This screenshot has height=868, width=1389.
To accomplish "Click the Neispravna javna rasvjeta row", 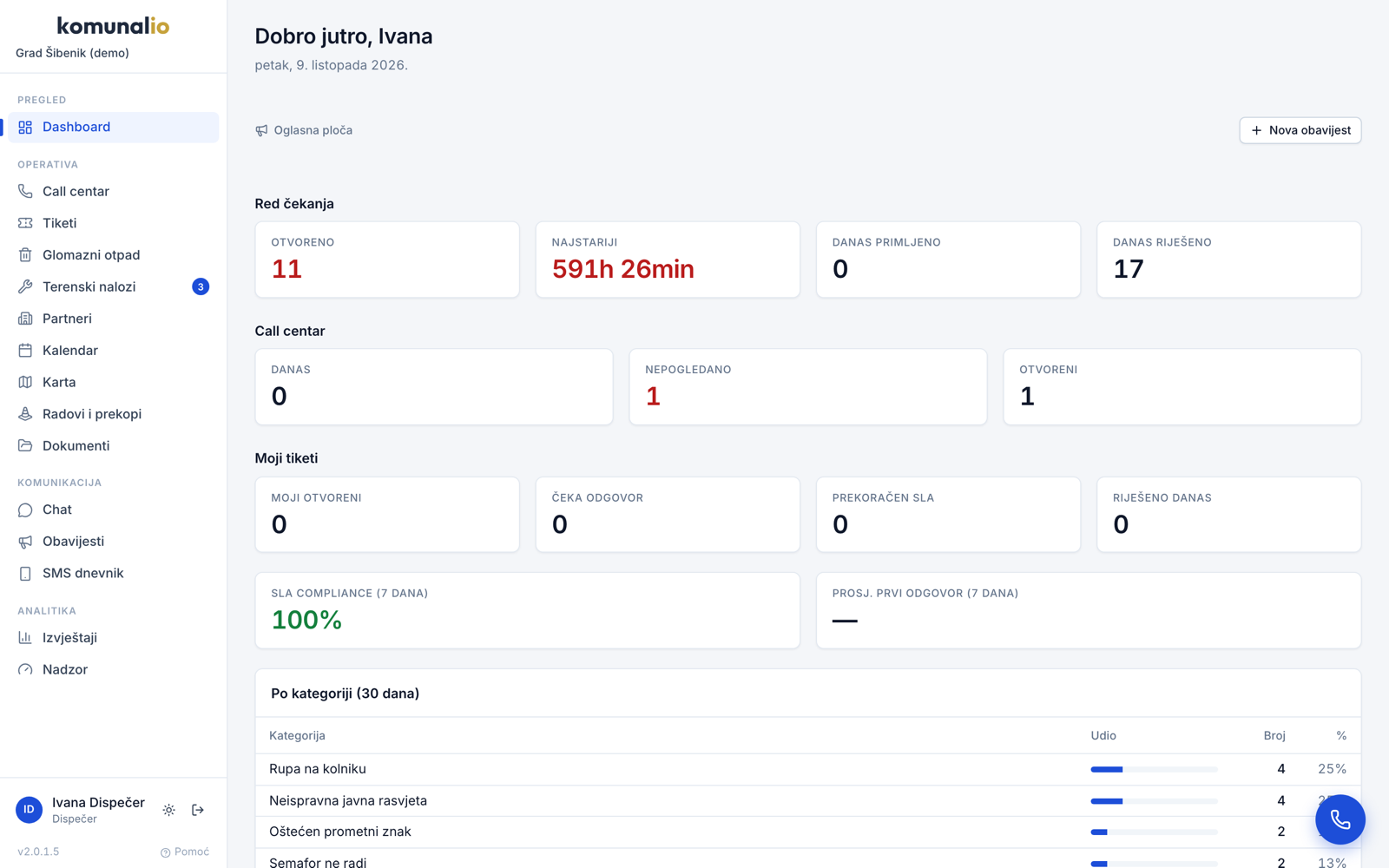I will coord(807,800).
